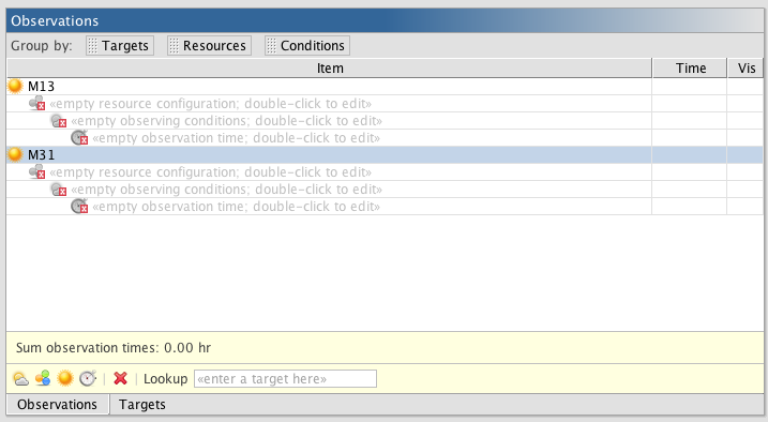768x422 pixels.
Task: Click the add resource configuration toolbar icon
Action: (43, 378)
